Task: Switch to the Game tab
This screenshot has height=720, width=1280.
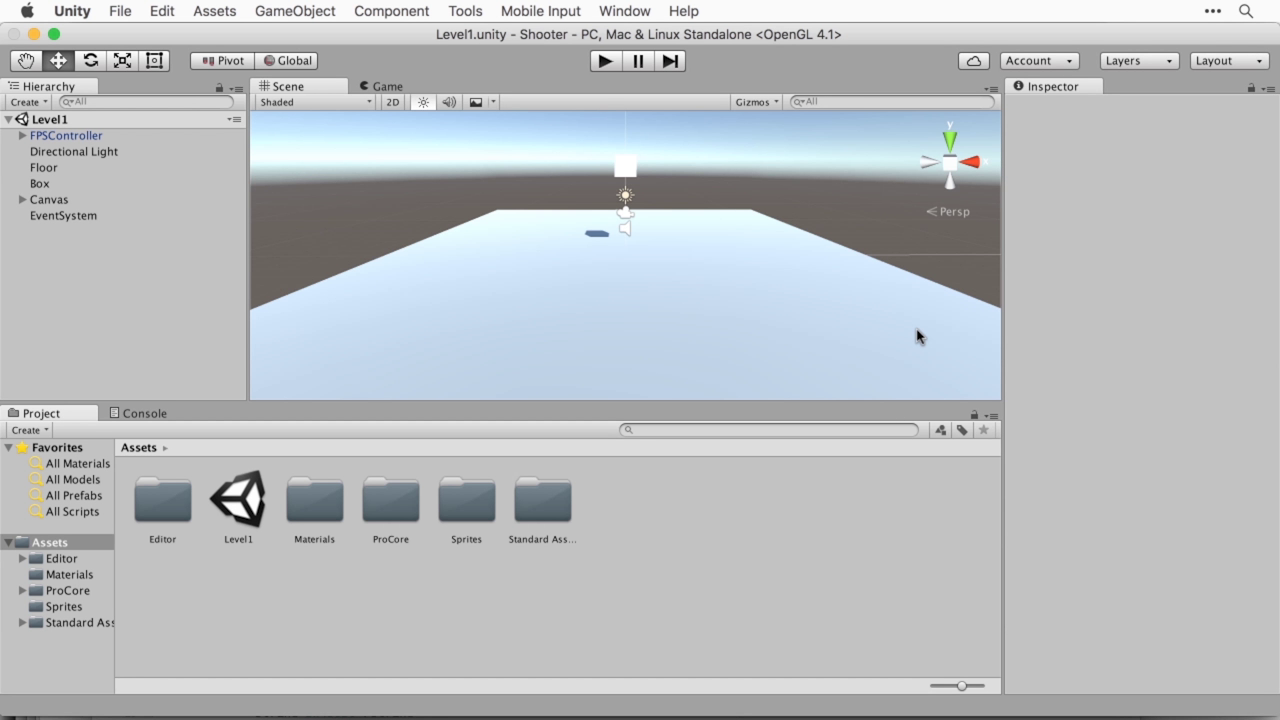Action: click(x=381, y=86)
